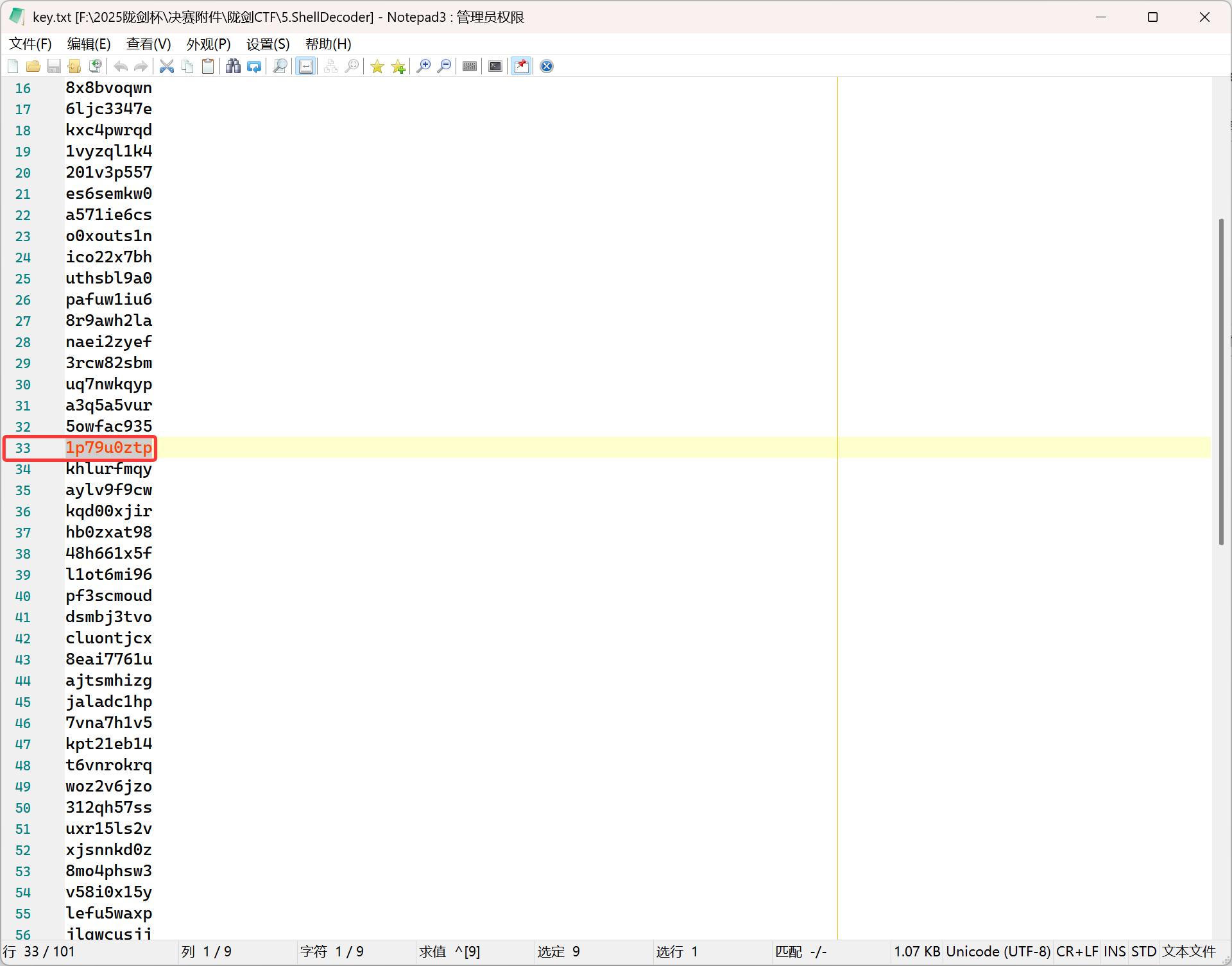Toggle the Always On Top pin button
Screen dimensions: 1232x966
point(522,66)
